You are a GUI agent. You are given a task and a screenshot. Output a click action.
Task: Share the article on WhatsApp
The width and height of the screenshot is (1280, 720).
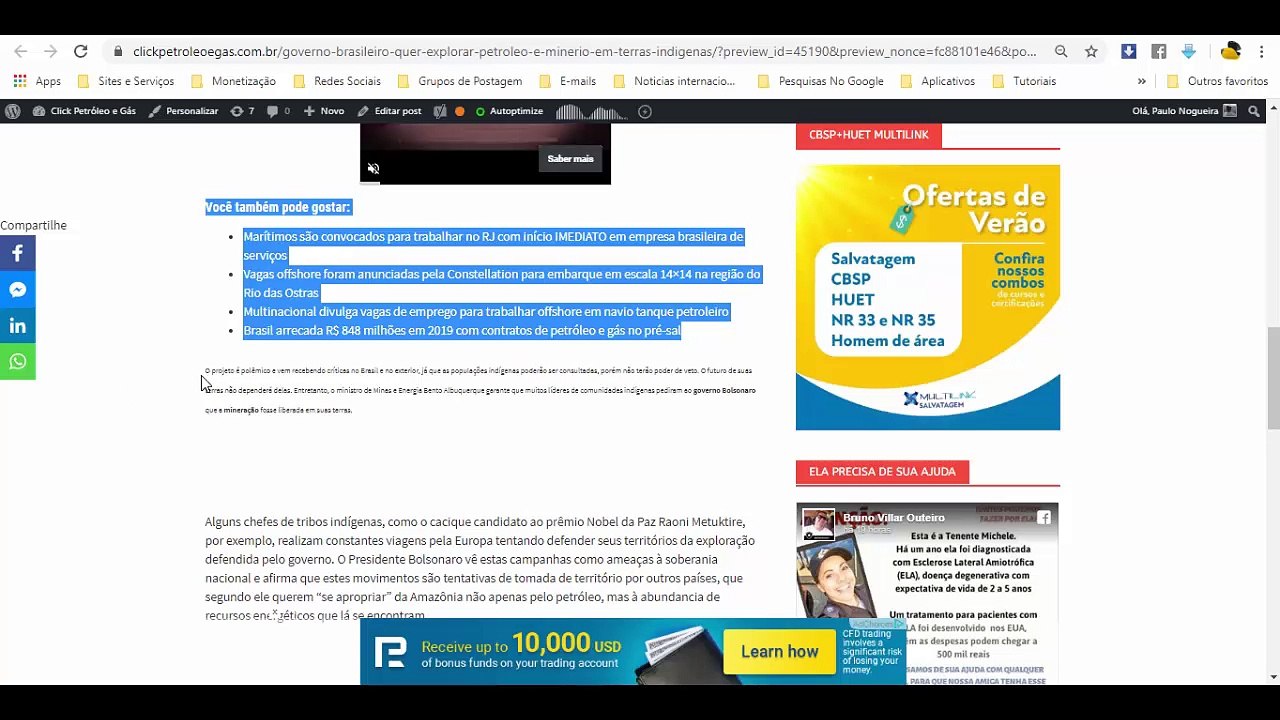point(18,362)
